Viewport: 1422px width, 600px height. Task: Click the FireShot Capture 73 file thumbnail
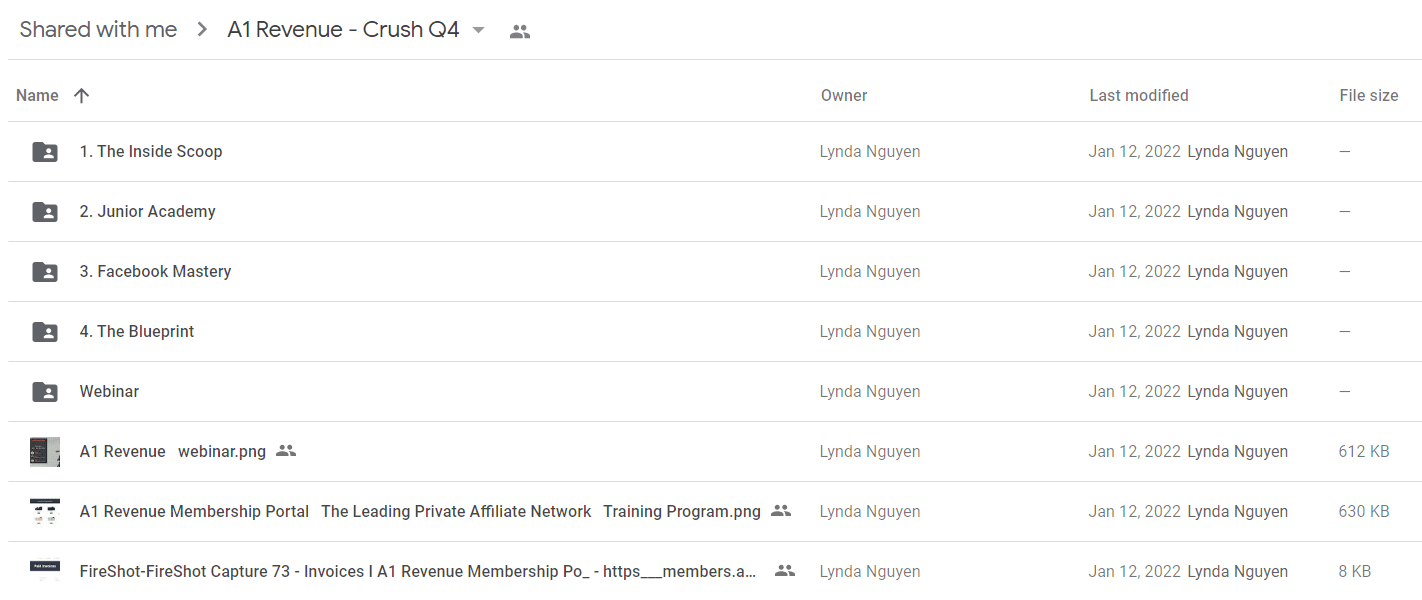(x=45, y=570)
